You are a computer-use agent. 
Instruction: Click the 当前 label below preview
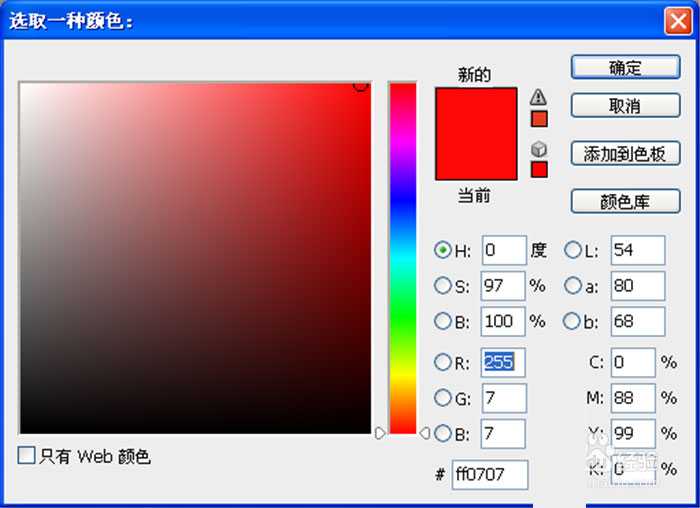pyautogui.click(x=475, y=196)
